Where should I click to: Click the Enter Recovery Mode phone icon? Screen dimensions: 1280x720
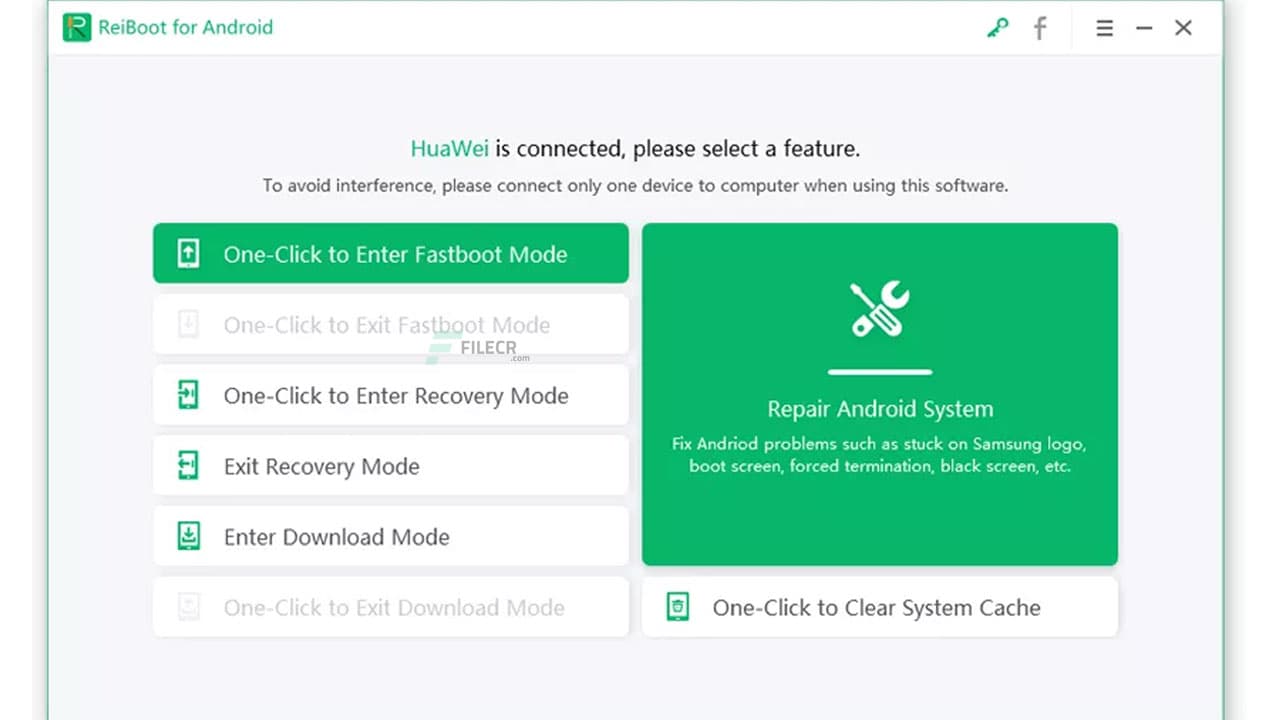189,395
